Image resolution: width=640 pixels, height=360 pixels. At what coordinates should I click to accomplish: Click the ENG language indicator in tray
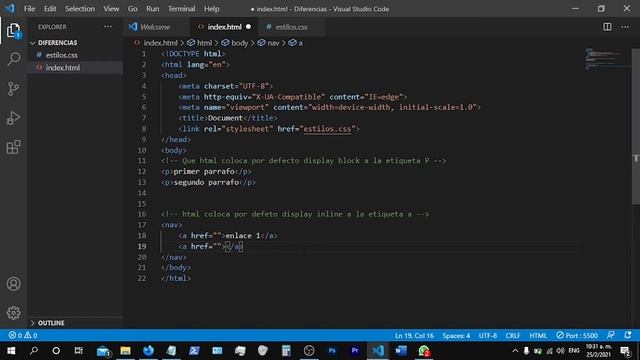[x=573, y=351]
